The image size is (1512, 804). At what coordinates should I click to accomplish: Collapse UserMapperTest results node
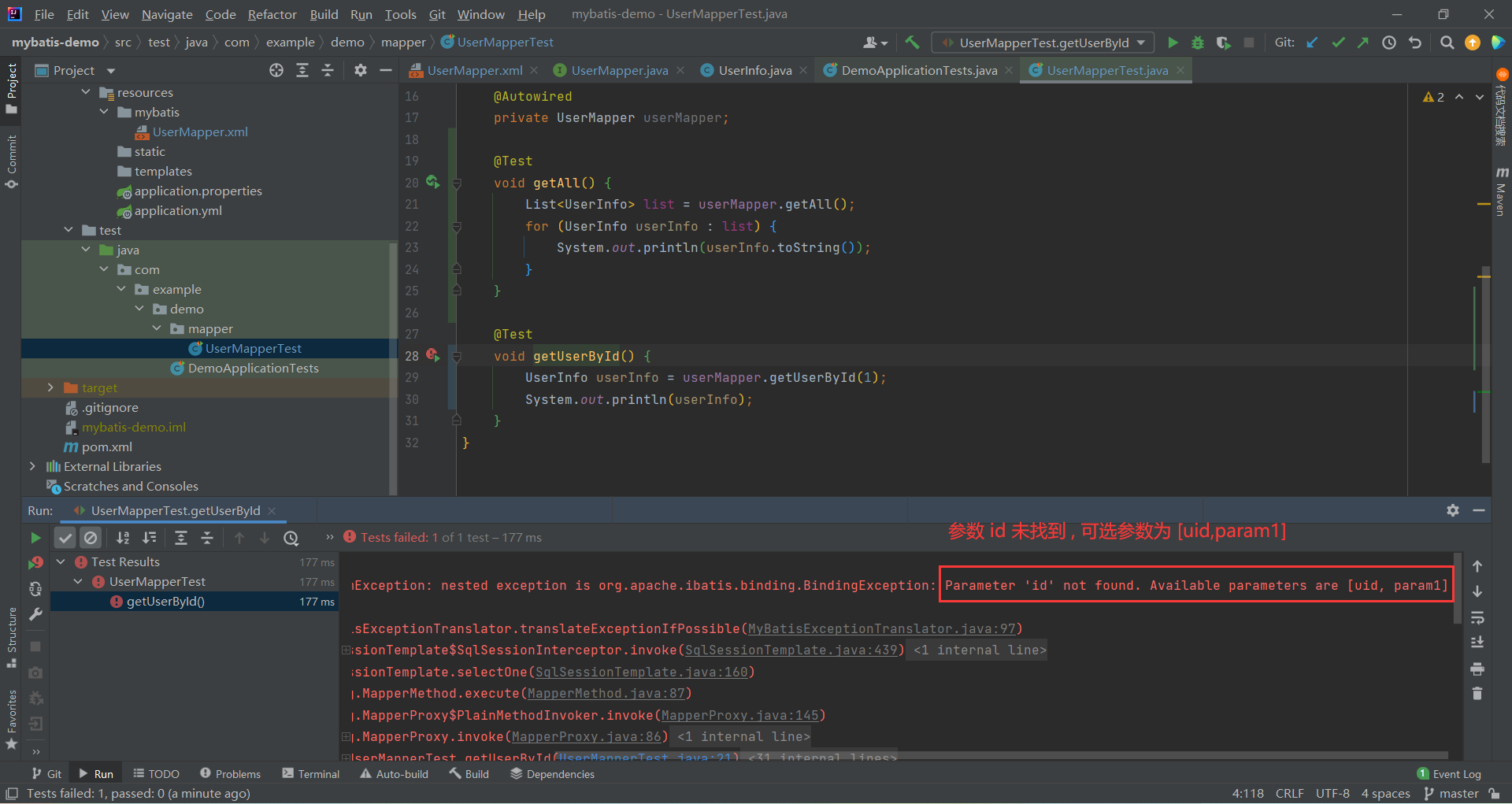click(78, 581)
